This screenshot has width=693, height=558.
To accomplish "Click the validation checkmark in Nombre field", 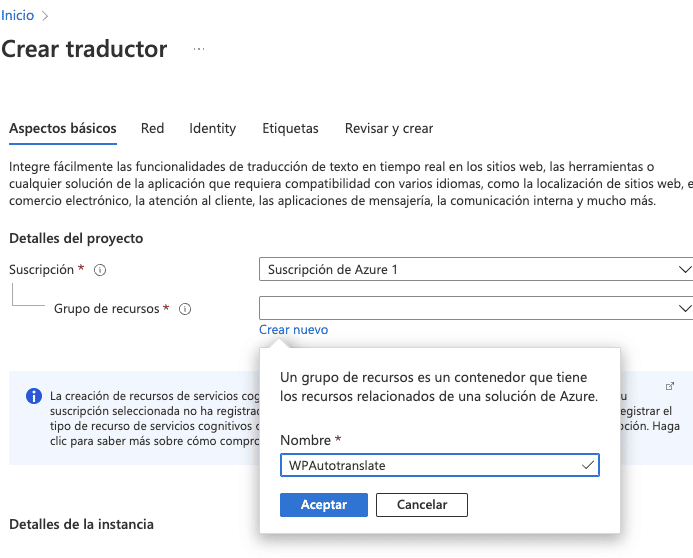I will tap(588, 465).
